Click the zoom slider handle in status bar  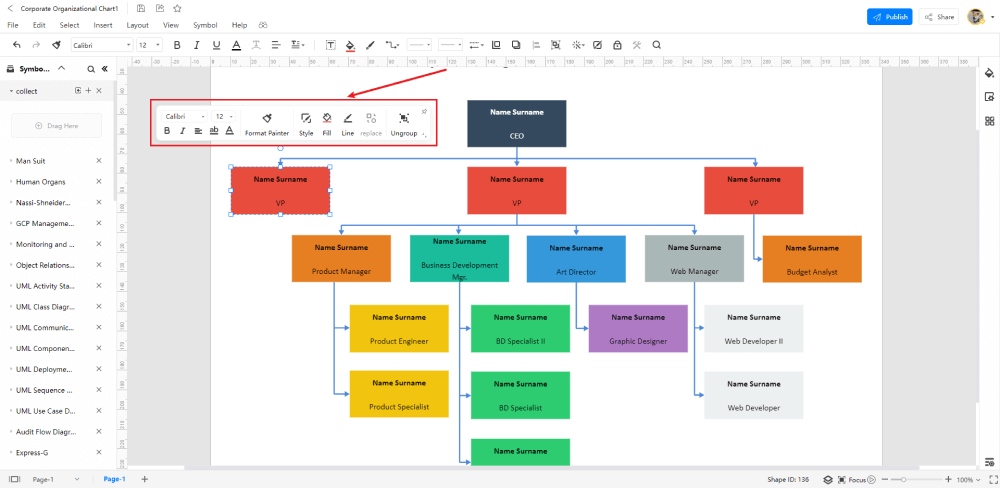click(x=903, y=479)
